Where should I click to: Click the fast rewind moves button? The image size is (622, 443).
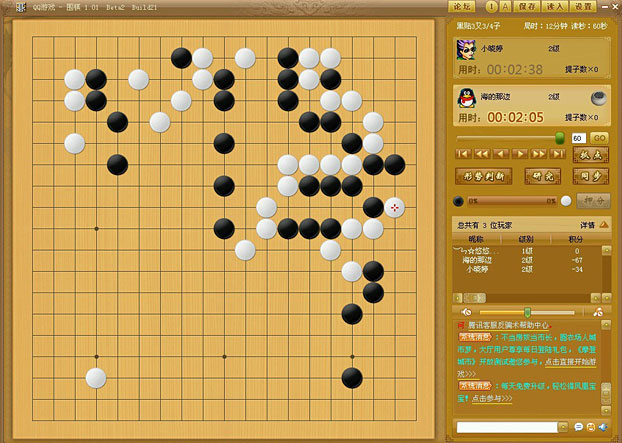(x=482, y=154)
